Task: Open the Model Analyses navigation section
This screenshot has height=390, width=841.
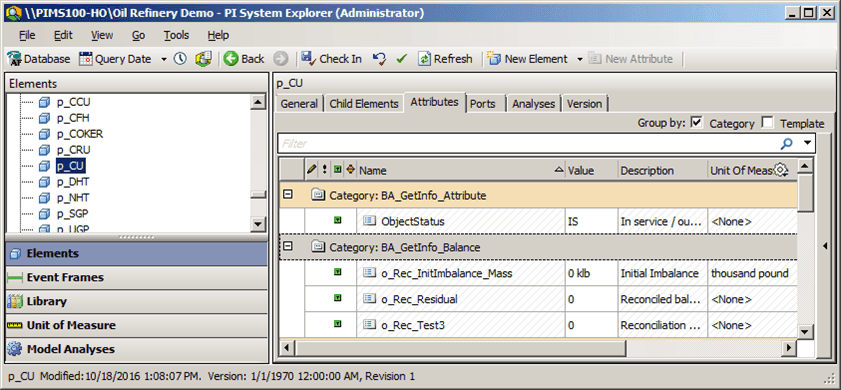Action: tap(136, 349)
